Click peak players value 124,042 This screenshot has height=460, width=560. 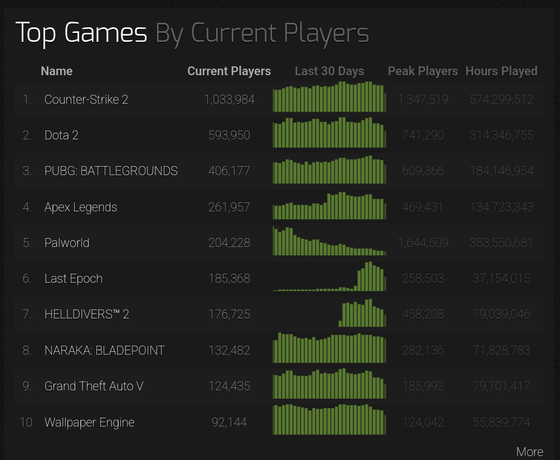point(423,422)
